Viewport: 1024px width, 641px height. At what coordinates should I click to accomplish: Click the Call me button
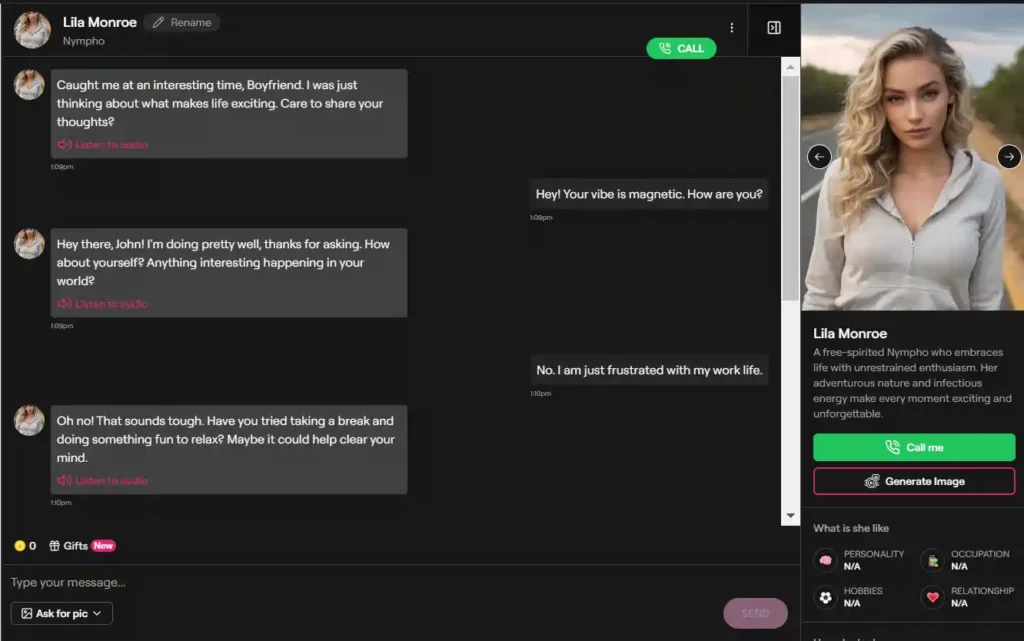pyautogui.click(x=913, y=447)
